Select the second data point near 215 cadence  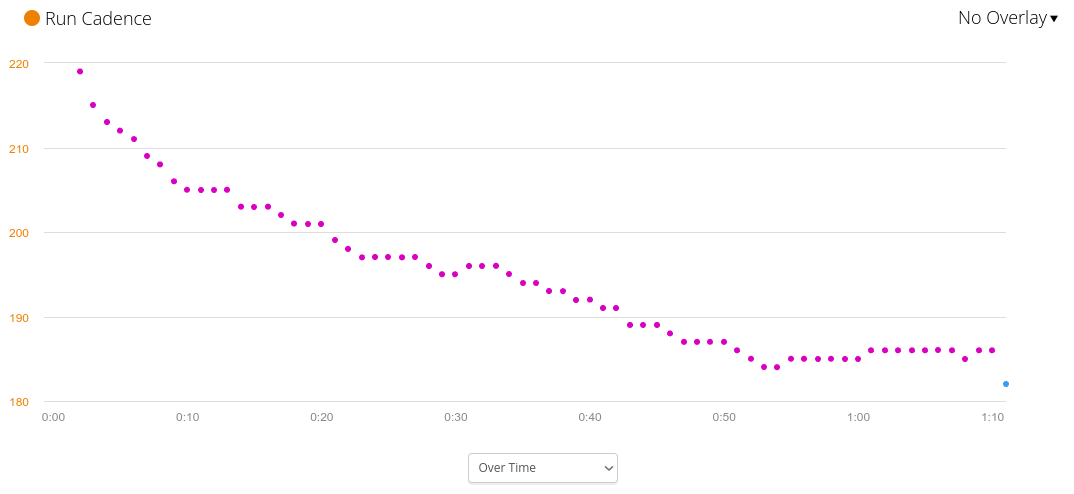tap(93, 105)
